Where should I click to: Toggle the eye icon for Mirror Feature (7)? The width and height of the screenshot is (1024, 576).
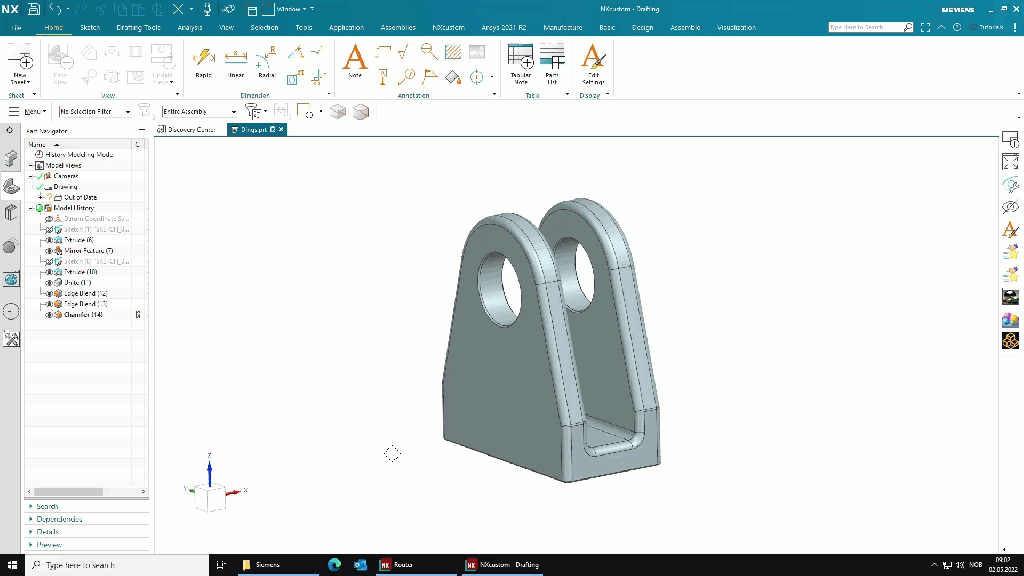tap(48, 251)
